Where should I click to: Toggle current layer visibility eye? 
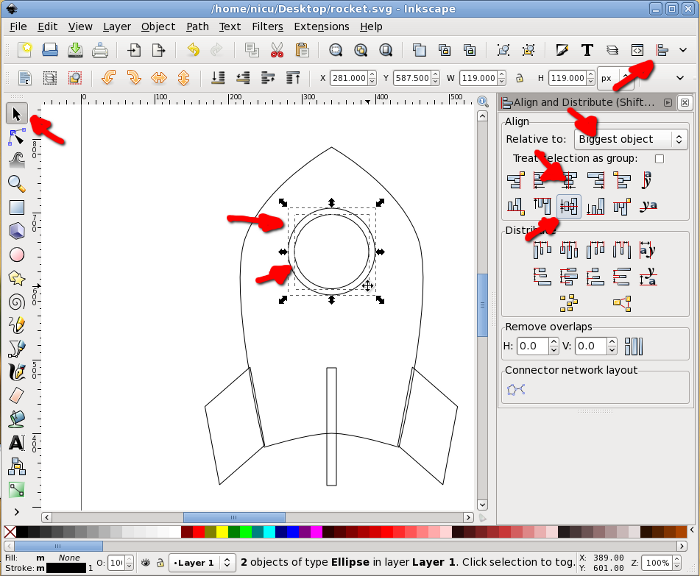146,563
